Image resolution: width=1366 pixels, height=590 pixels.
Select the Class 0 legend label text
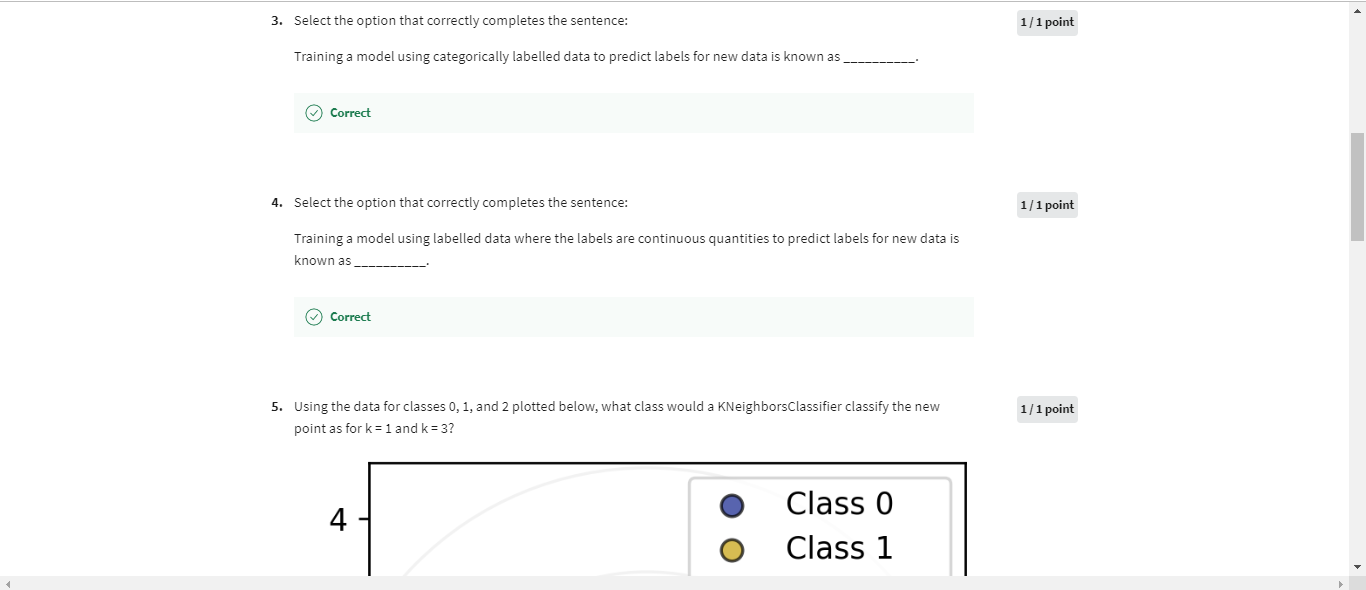coord(838,503)
